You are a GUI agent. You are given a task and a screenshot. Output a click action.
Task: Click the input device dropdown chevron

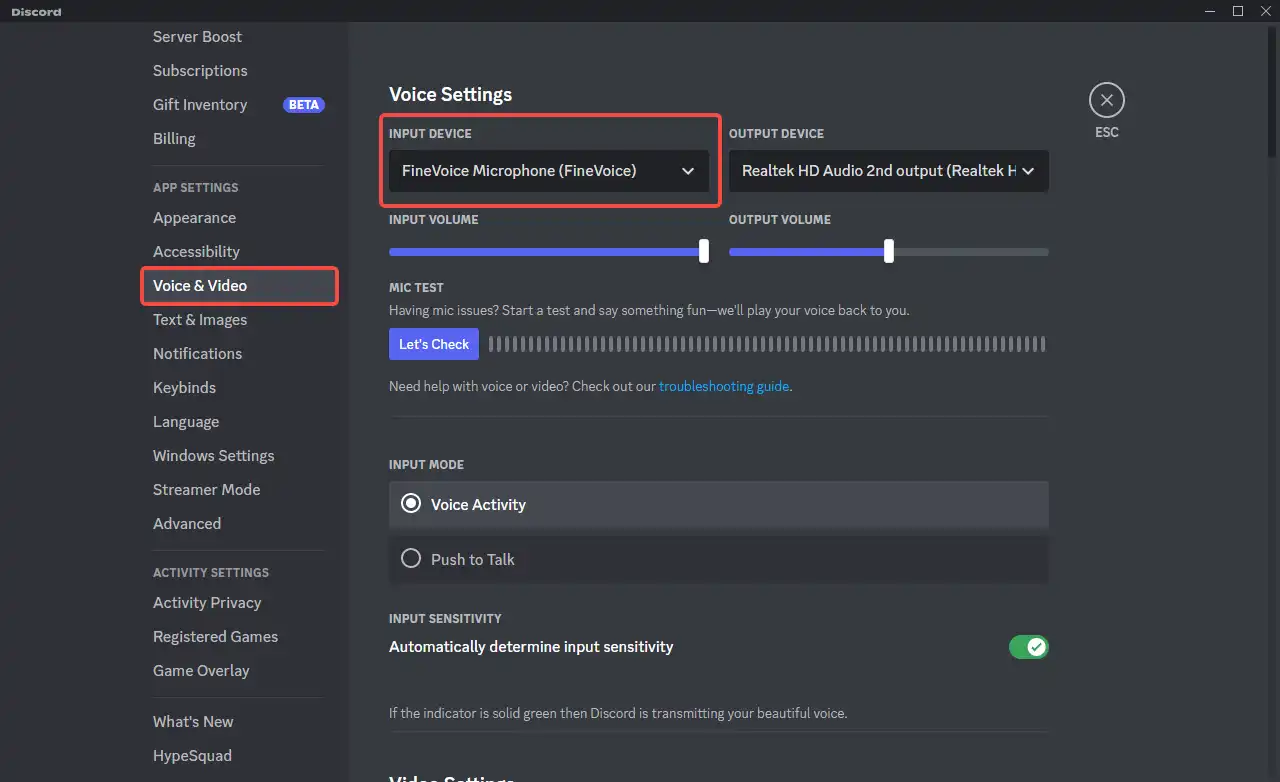[688, 171]
